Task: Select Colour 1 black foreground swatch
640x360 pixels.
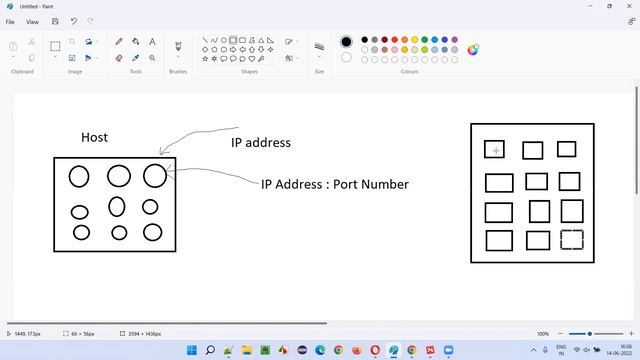Action: pos(346,41)
